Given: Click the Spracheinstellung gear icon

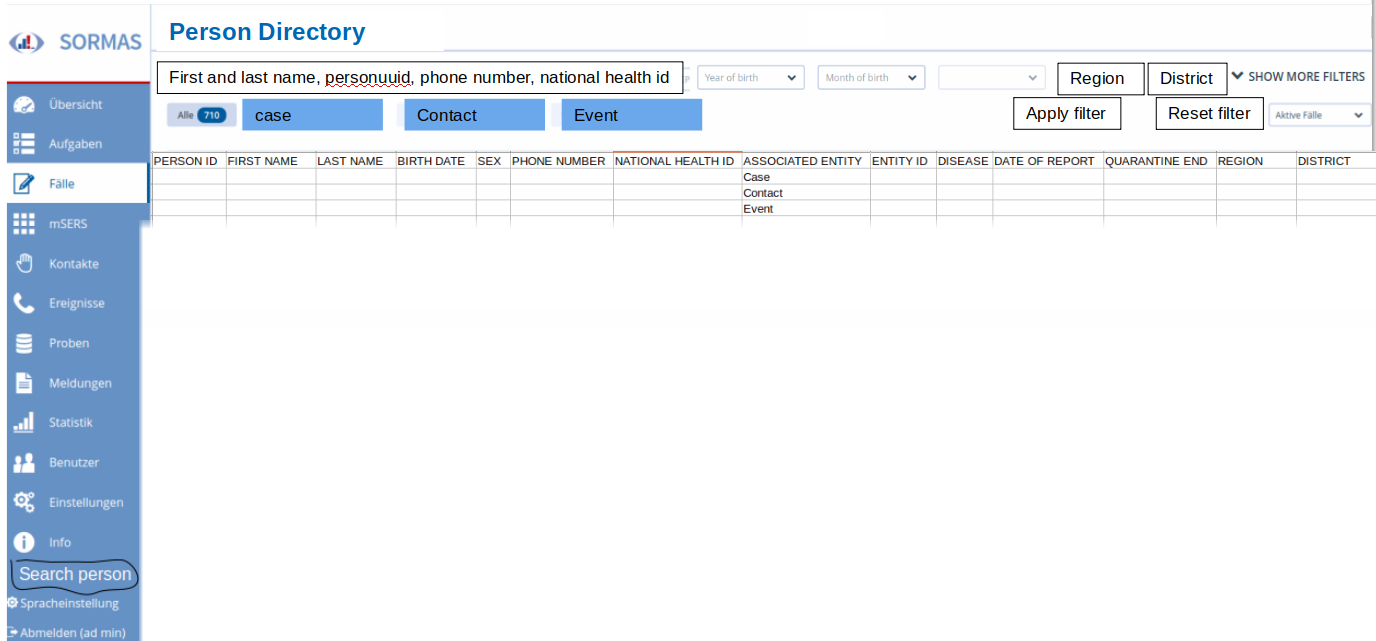Looking at the screenshot, I should click(x=12, y=603).
